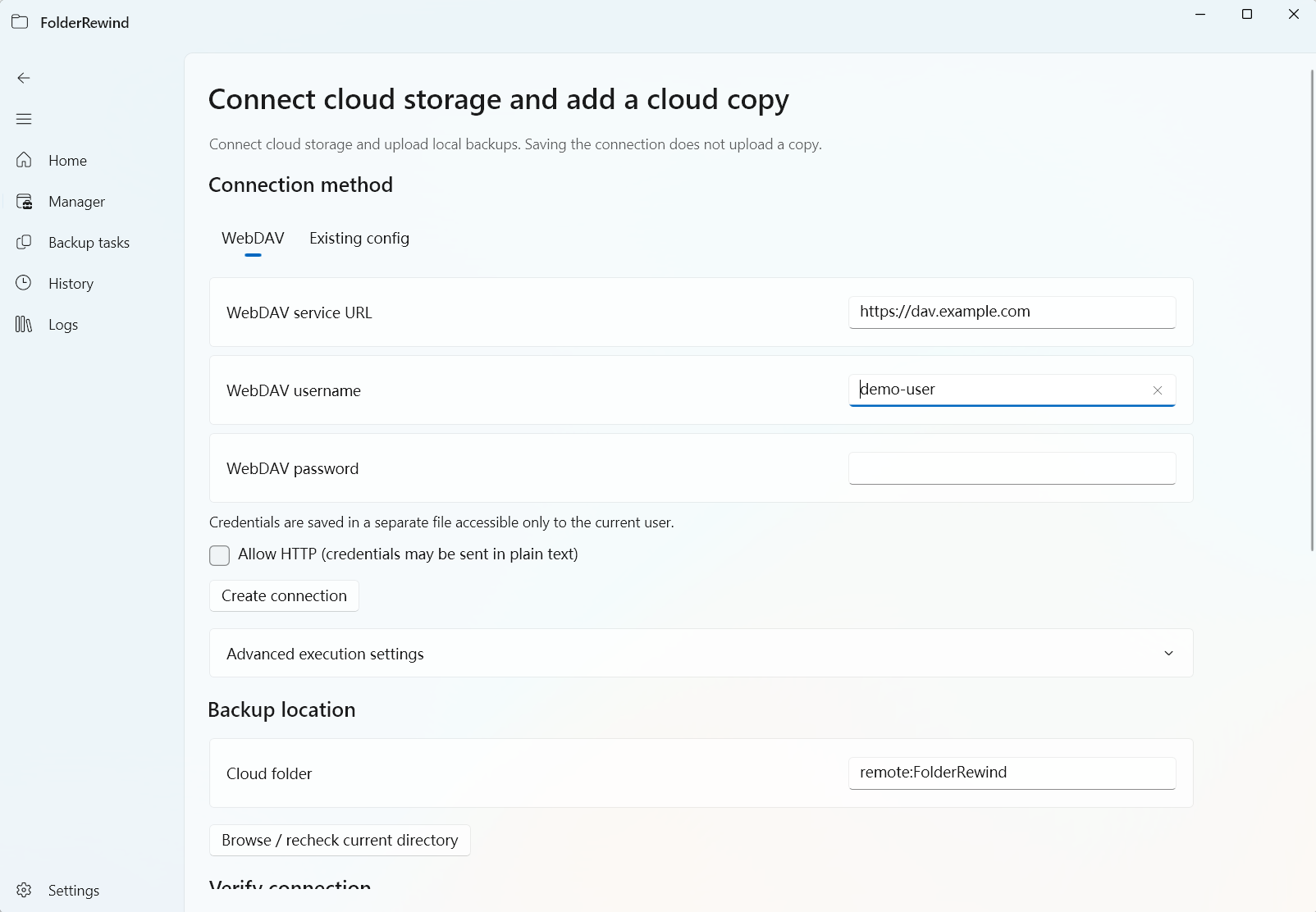Image resolution: width=1316 pixels, height=912 pixels.
Task: Toggle the hamburger navigation menu
Action: click(24, 119)
